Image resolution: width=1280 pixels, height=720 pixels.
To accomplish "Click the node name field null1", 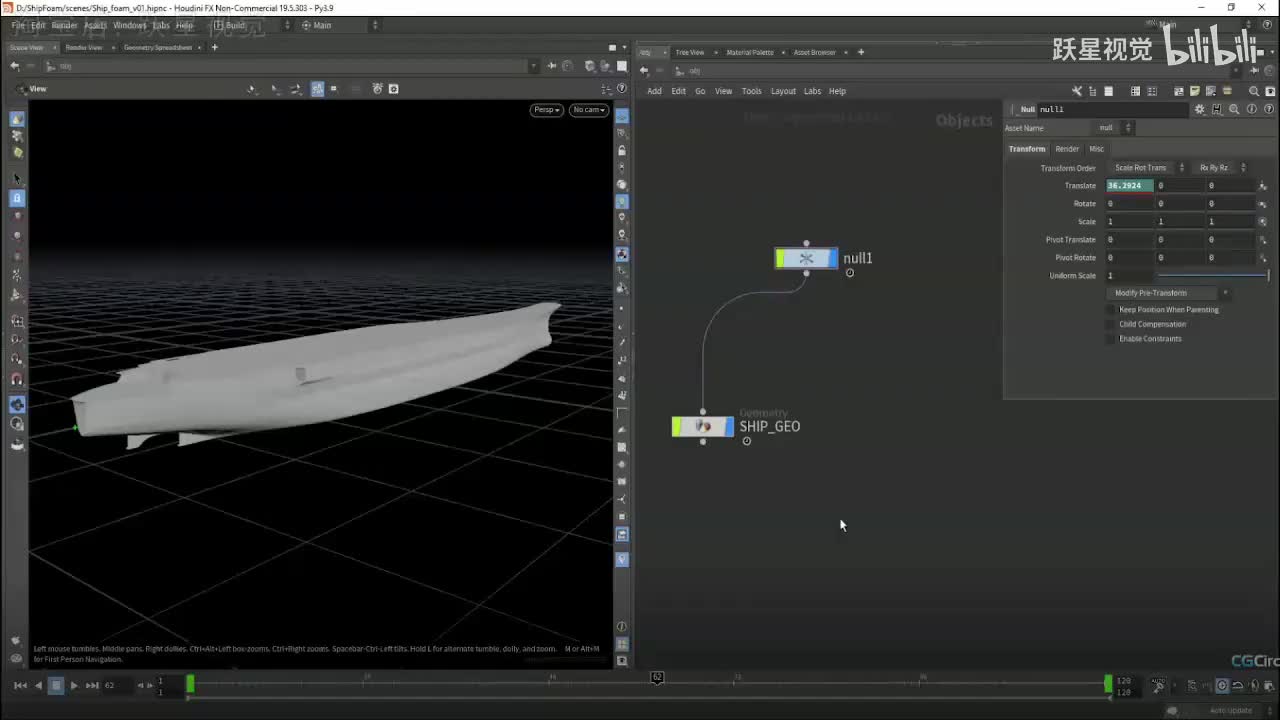I will (1112, 109).
